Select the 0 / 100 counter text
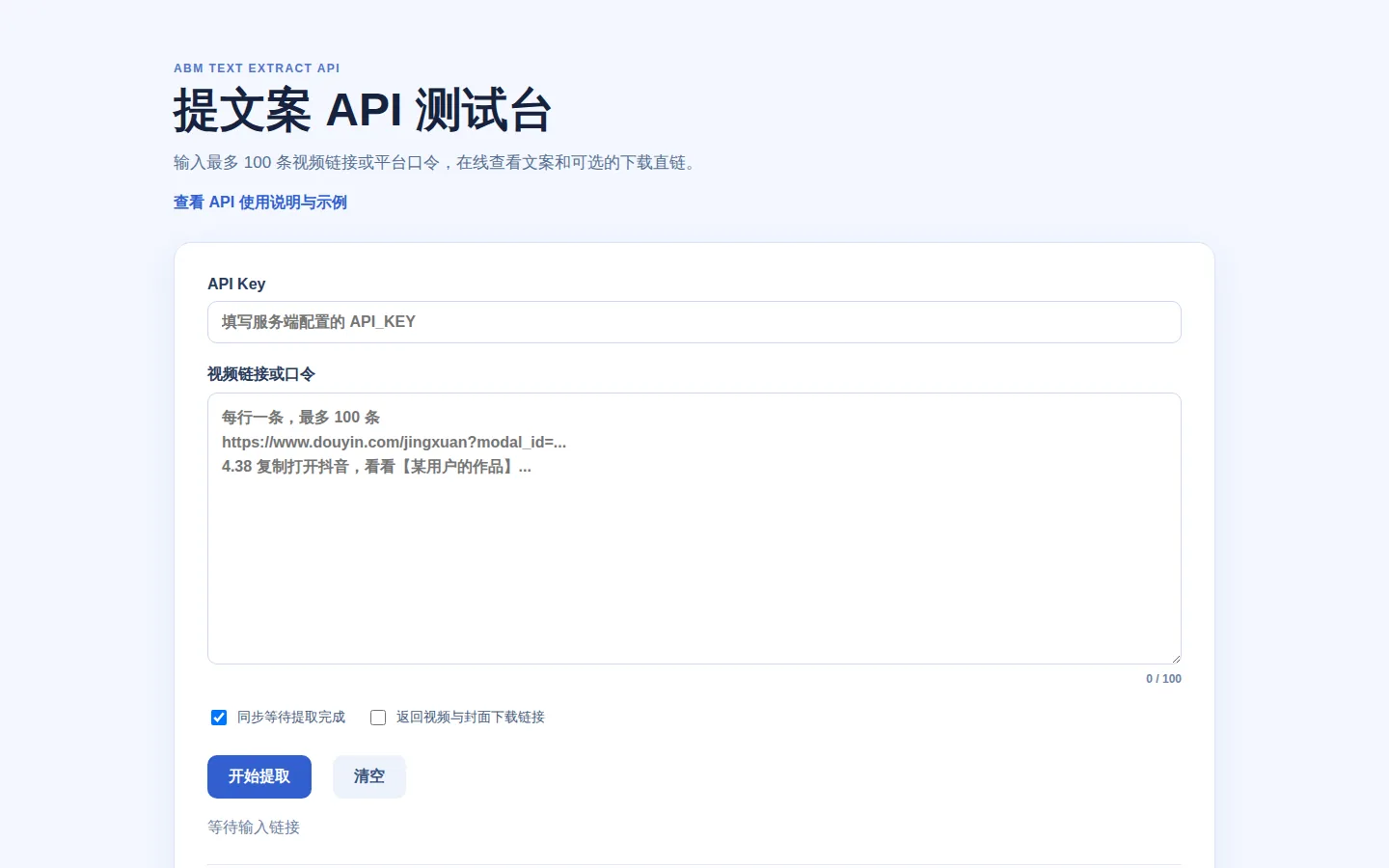Viewport: 1389px width, 868px height. pos(1163,679)
